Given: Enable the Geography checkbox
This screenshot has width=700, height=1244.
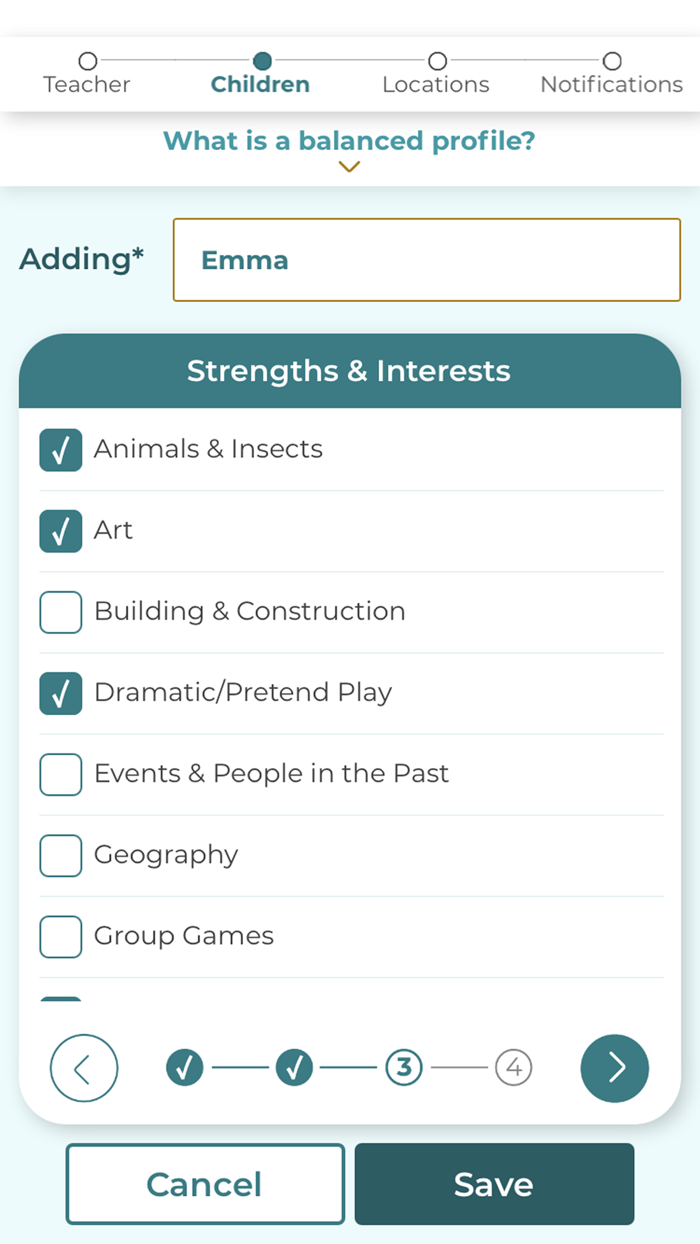Looking at the screenshot, I should (x=61, y=855).
